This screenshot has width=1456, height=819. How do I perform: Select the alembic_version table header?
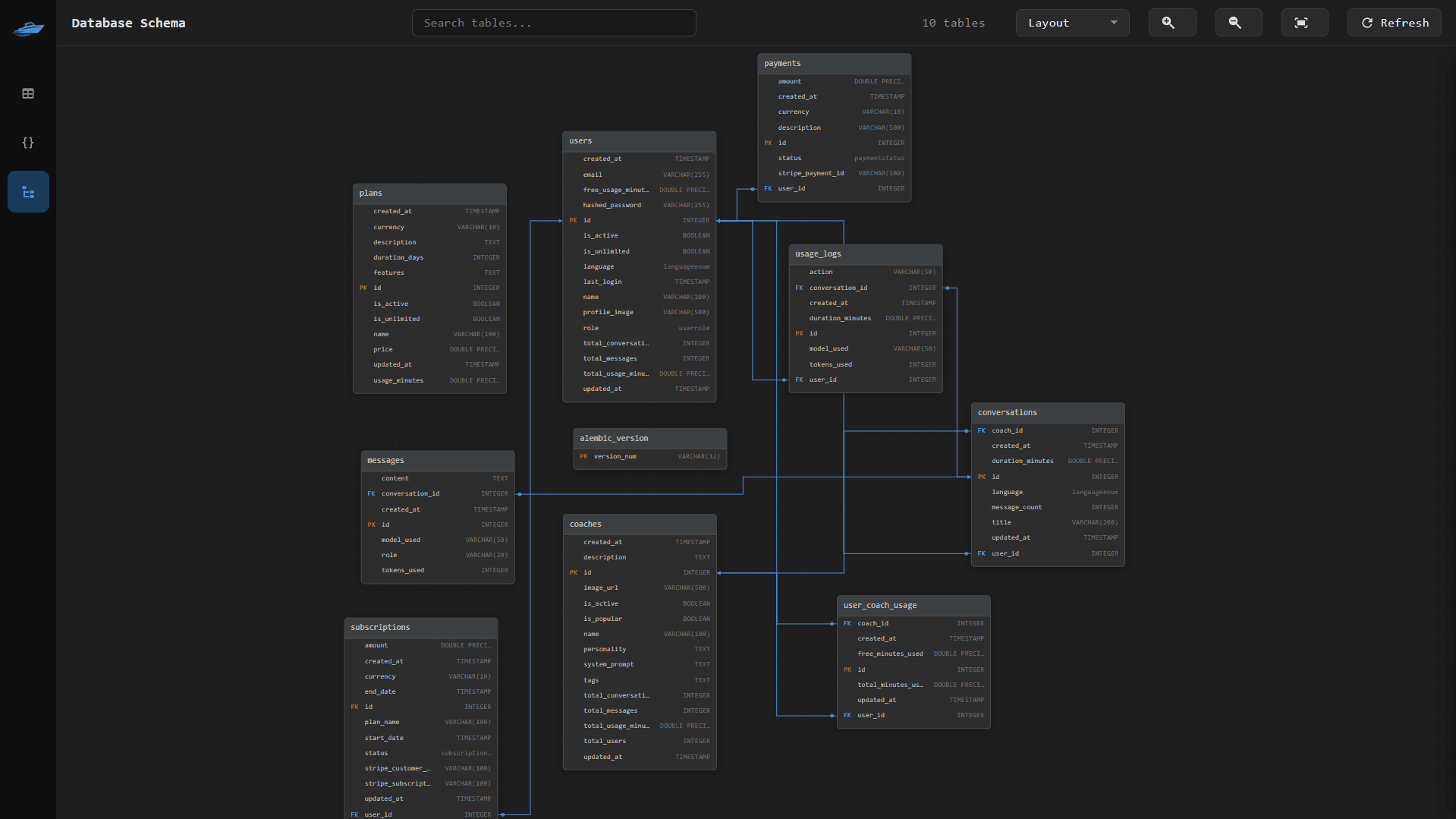click(649, 439)
